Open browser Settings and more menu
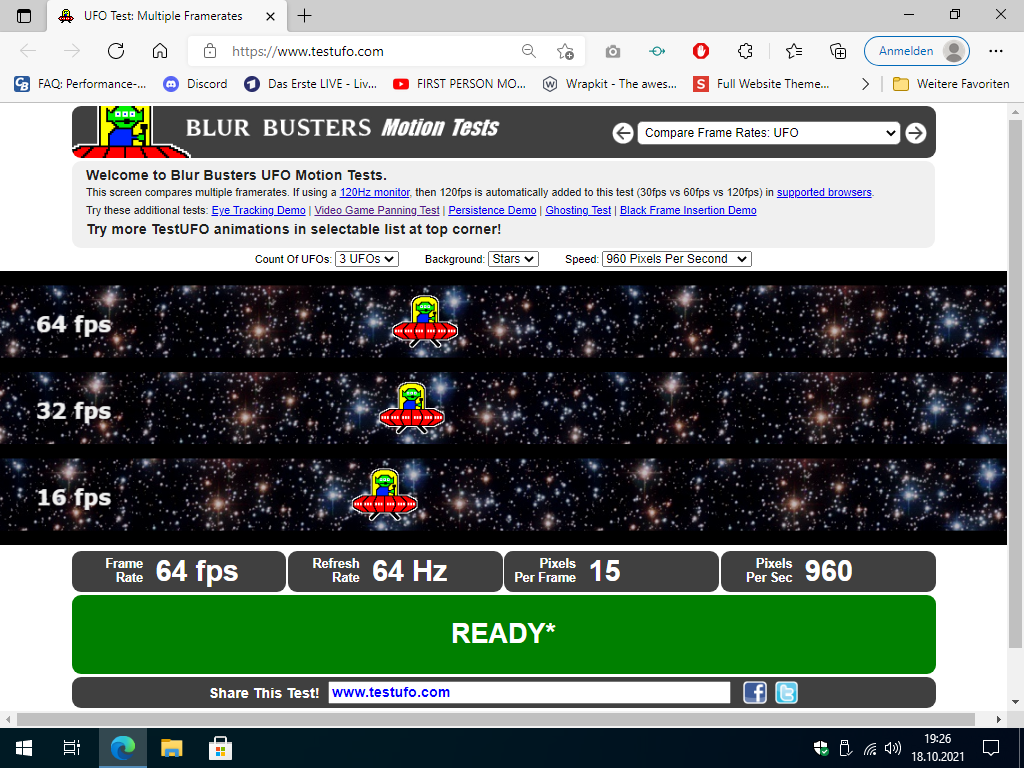Image resolution: width=1024 pixels, height=768 pixels. point(996,51)
